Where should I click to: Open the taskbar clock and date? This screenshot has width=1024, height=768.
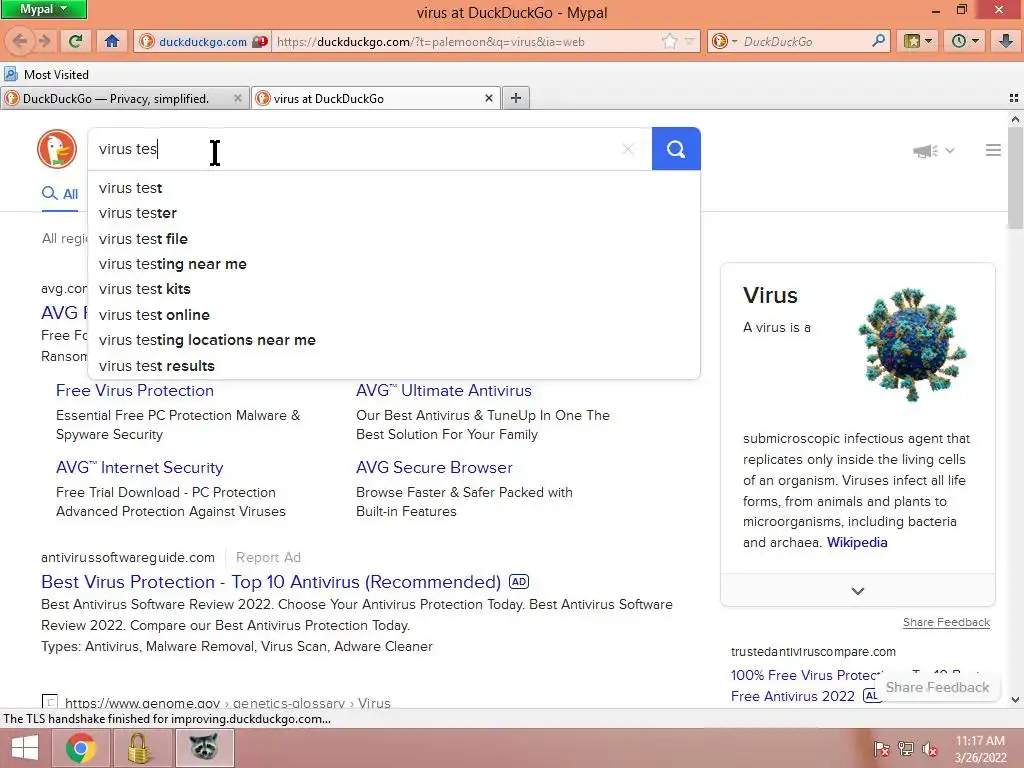pos(980,749)
